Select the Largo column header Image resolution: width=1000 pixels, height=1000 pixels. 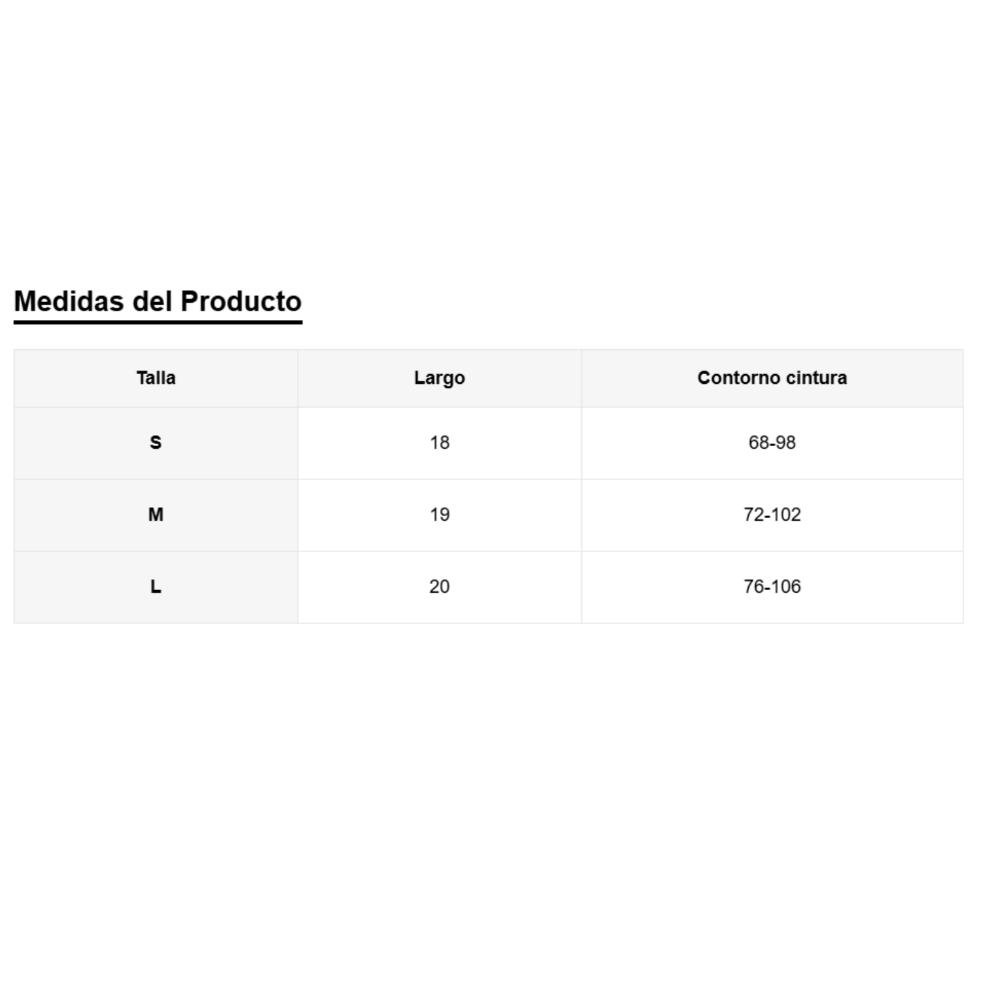(x=439, y=378)
